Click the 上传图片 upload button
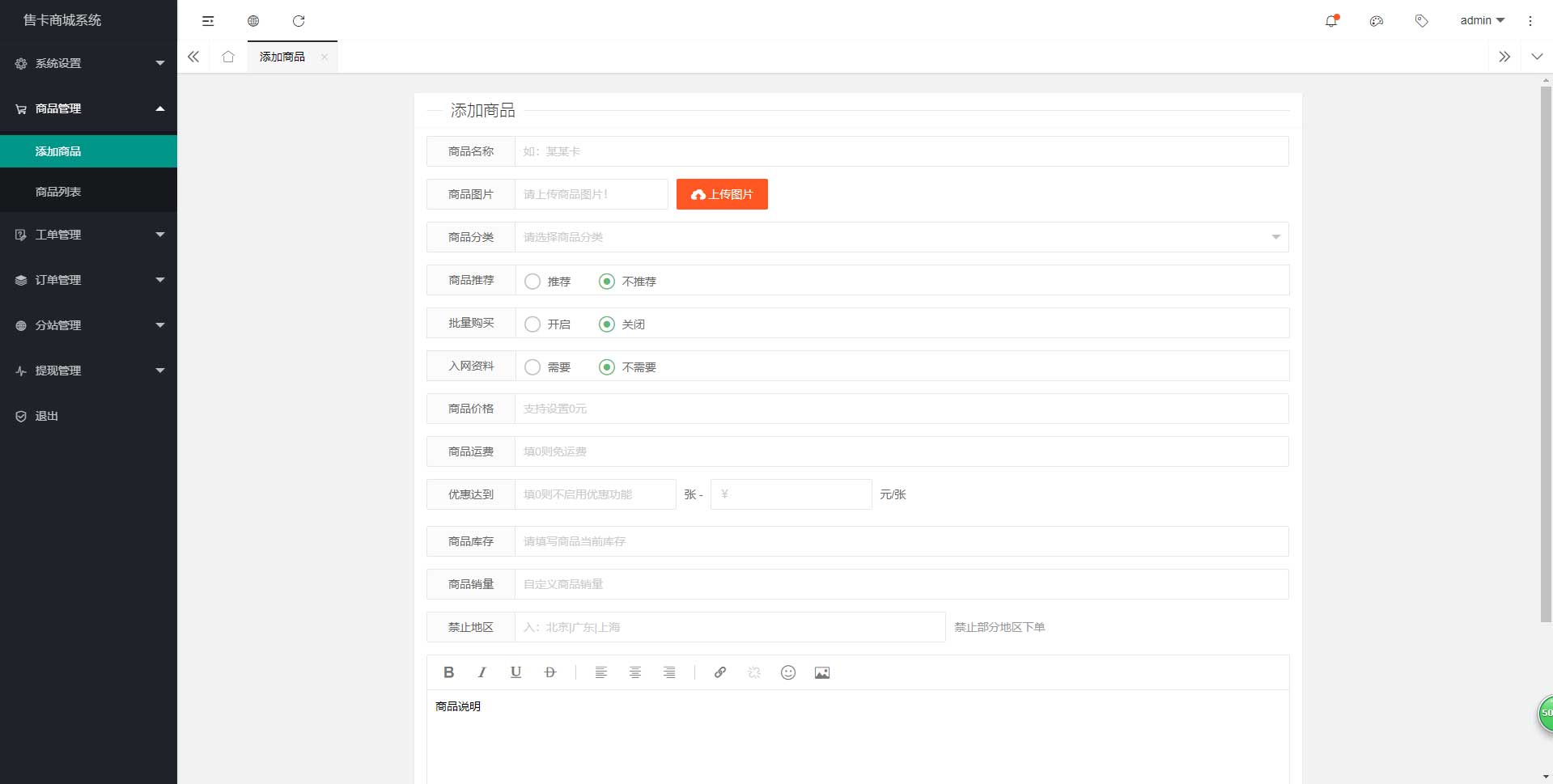The width and height of the screenshot is (1553, 784). [x=721, y=194]
